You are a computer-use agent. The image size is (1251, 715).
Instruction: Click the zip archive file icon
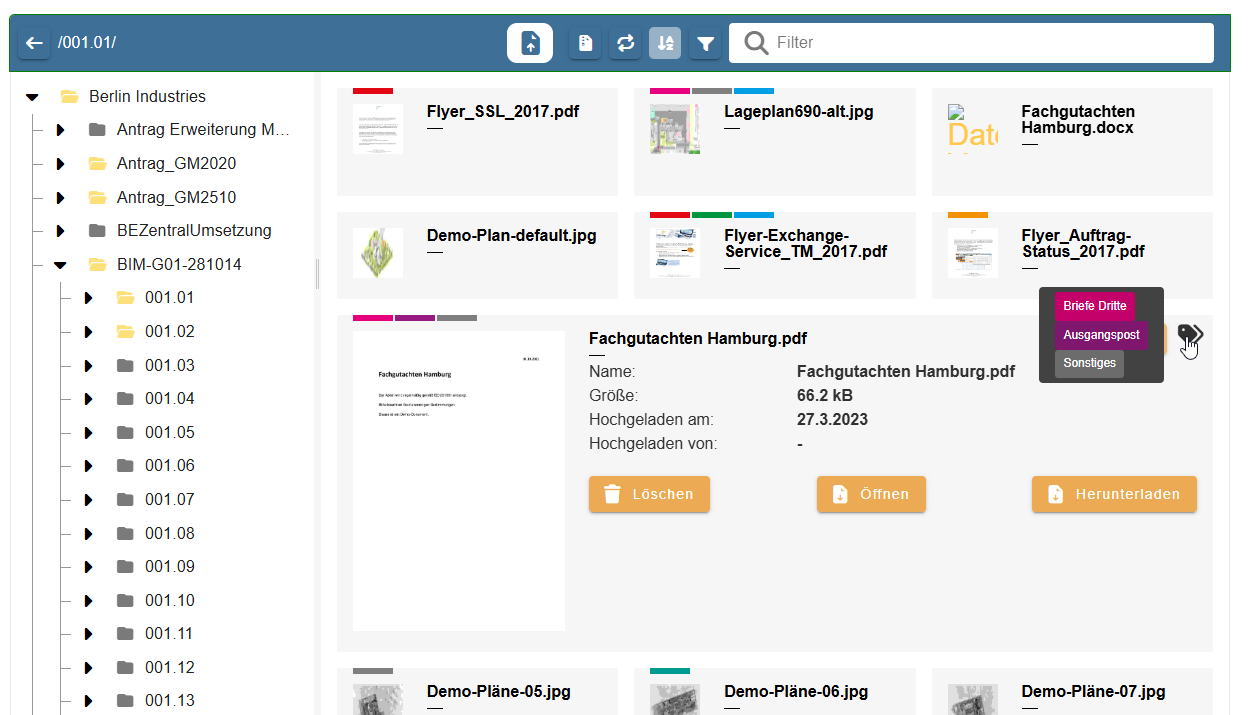click(x=585, y=43)
